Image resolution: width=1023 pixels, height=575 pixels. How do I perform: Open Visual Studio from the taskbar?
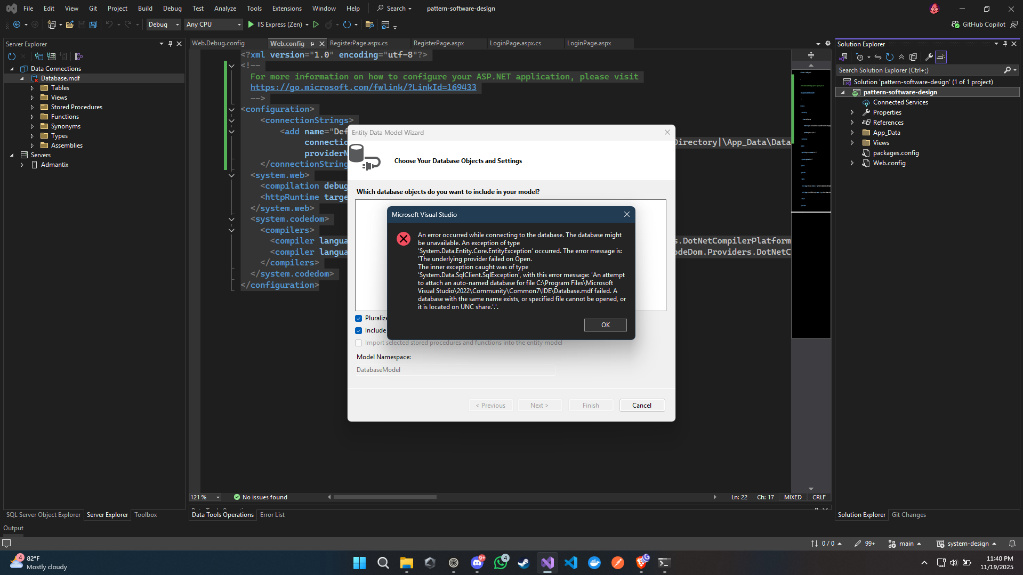coord(547,563)
